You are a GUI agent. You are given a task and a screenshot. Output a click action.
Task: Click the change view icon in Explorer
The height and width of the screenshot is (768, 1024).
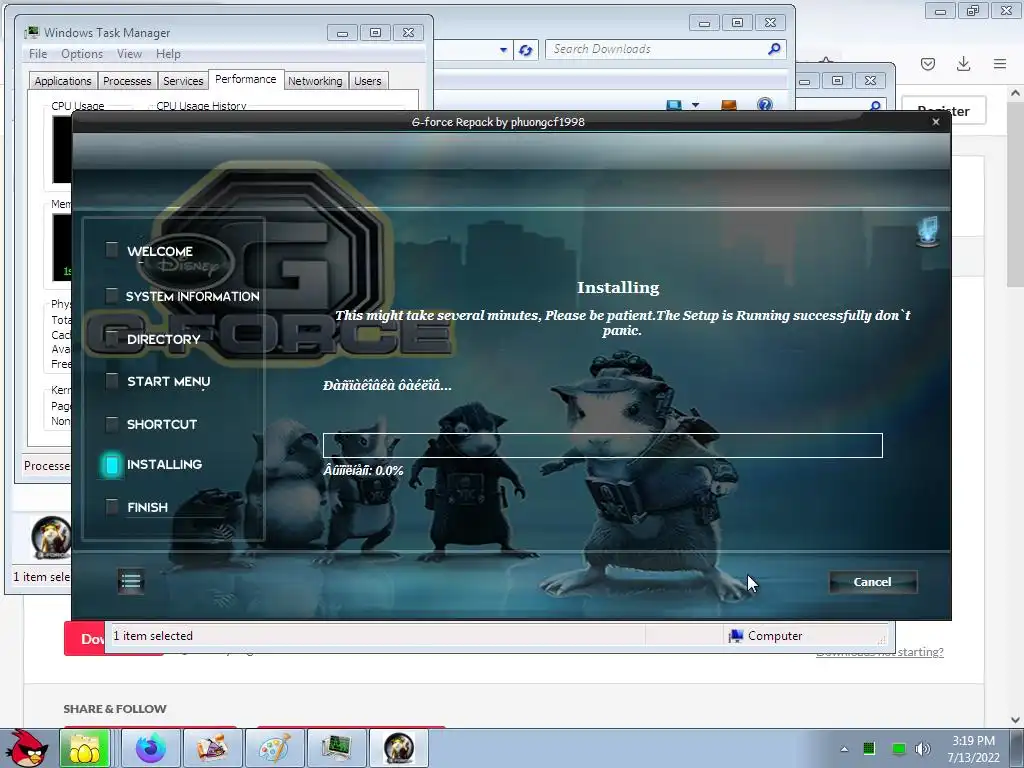pyautogui.click(x=674, y=104)
